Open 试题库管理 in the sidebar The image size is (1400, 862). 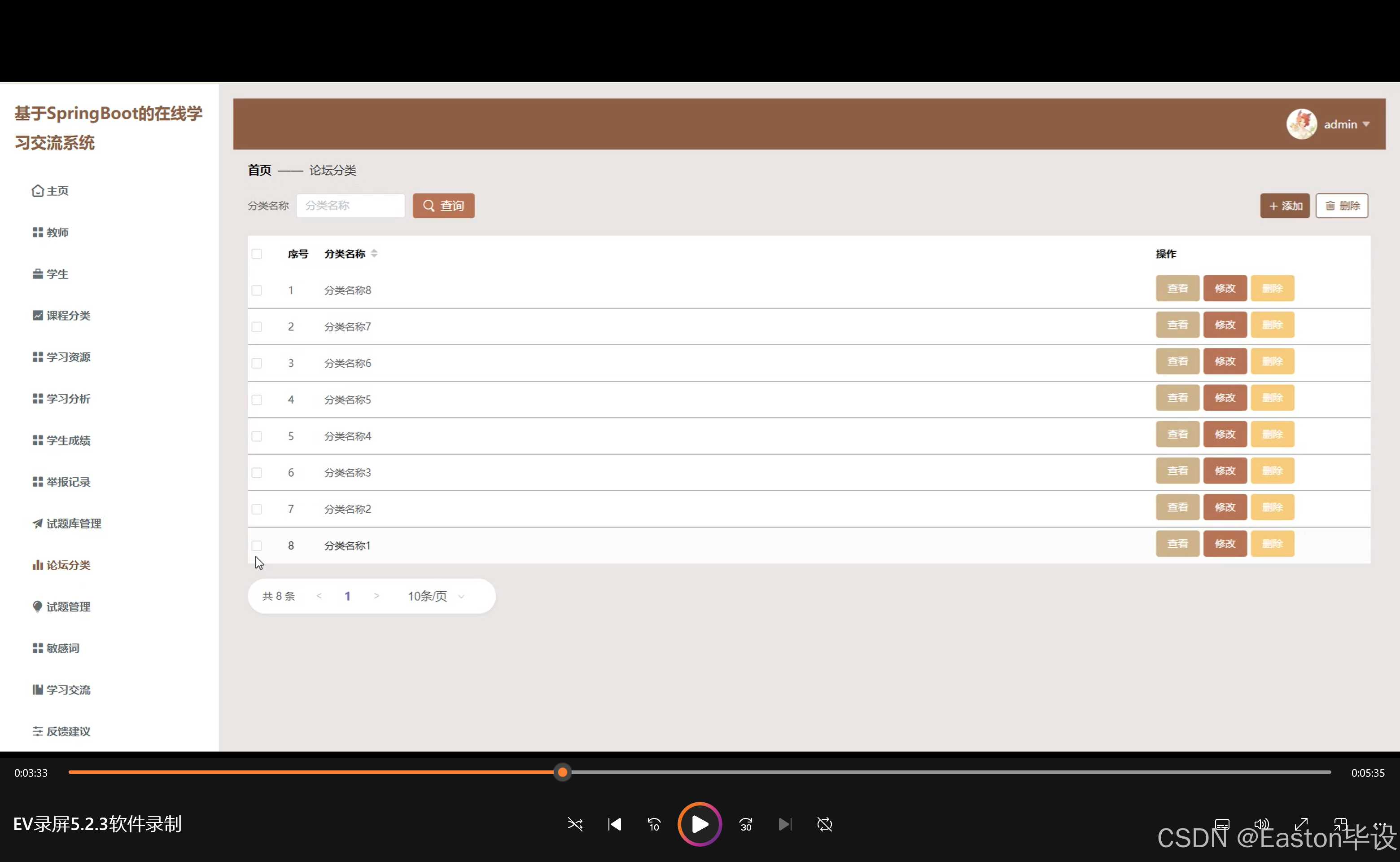pyautogui.click(x=73, y=523)
